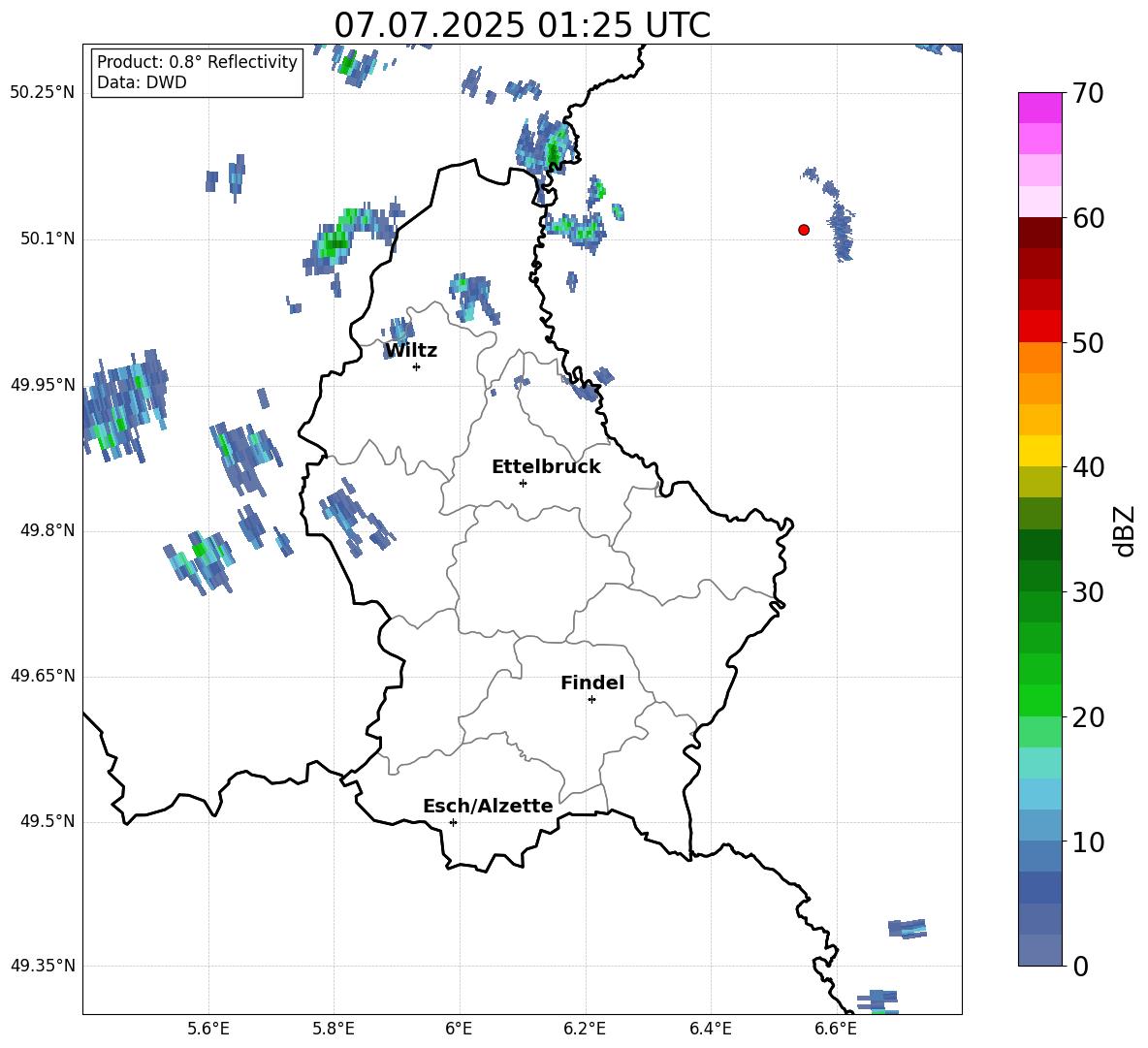The height and width of the screenshot is (1048, 1148).
Task: Click the Product: 0.8° Reflectivity text
Action: point(197,62)
